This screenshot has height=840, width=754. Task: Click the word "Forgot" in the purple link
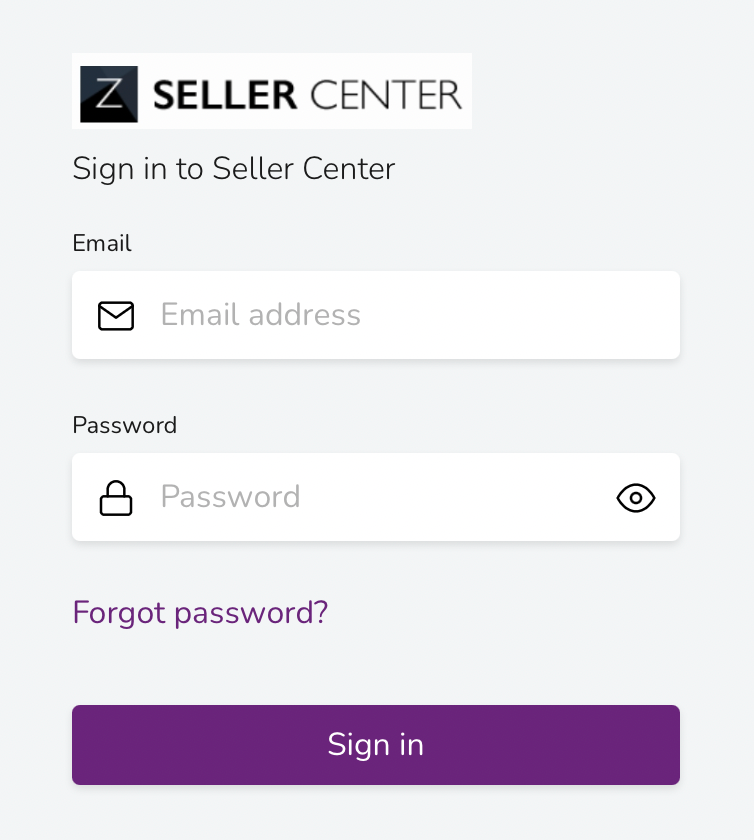click(119, 612)
